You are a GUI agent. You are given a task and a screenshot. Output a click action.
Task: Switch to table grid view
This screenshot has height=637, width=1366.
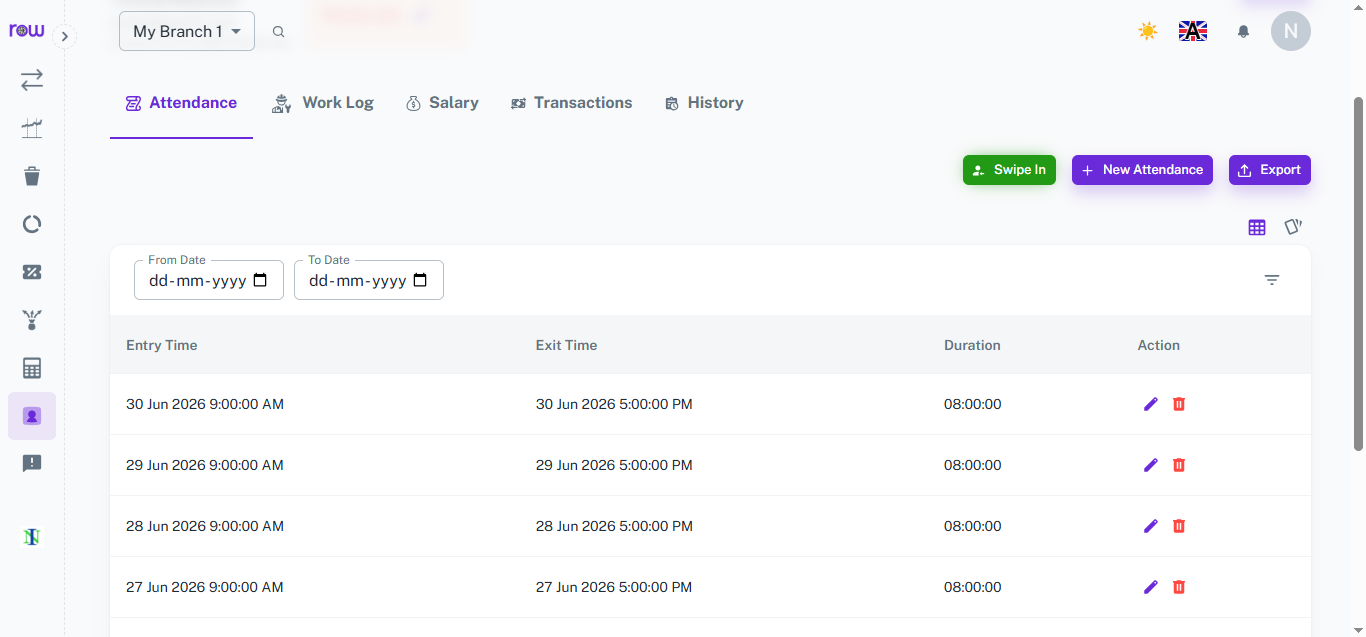pyautogui.click(x=1257, y=227)
